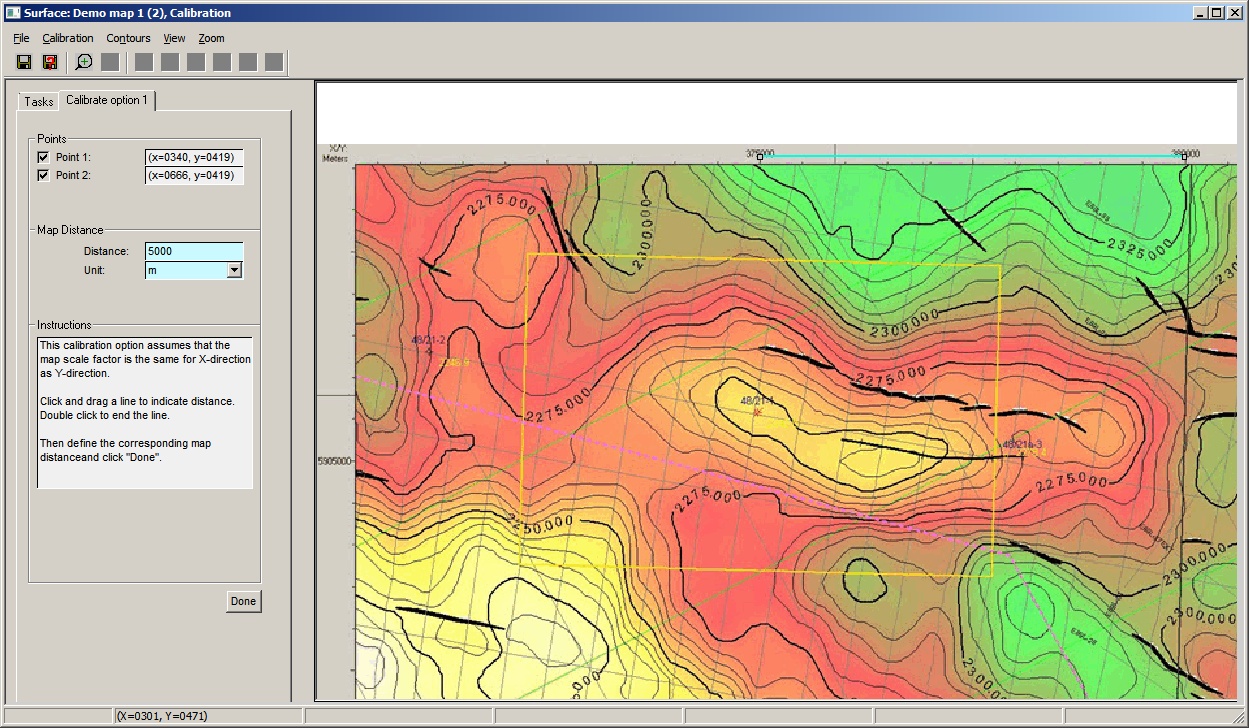Select the Zoom In magnifier tool
1249x728 pixels.
click(84, 62)
